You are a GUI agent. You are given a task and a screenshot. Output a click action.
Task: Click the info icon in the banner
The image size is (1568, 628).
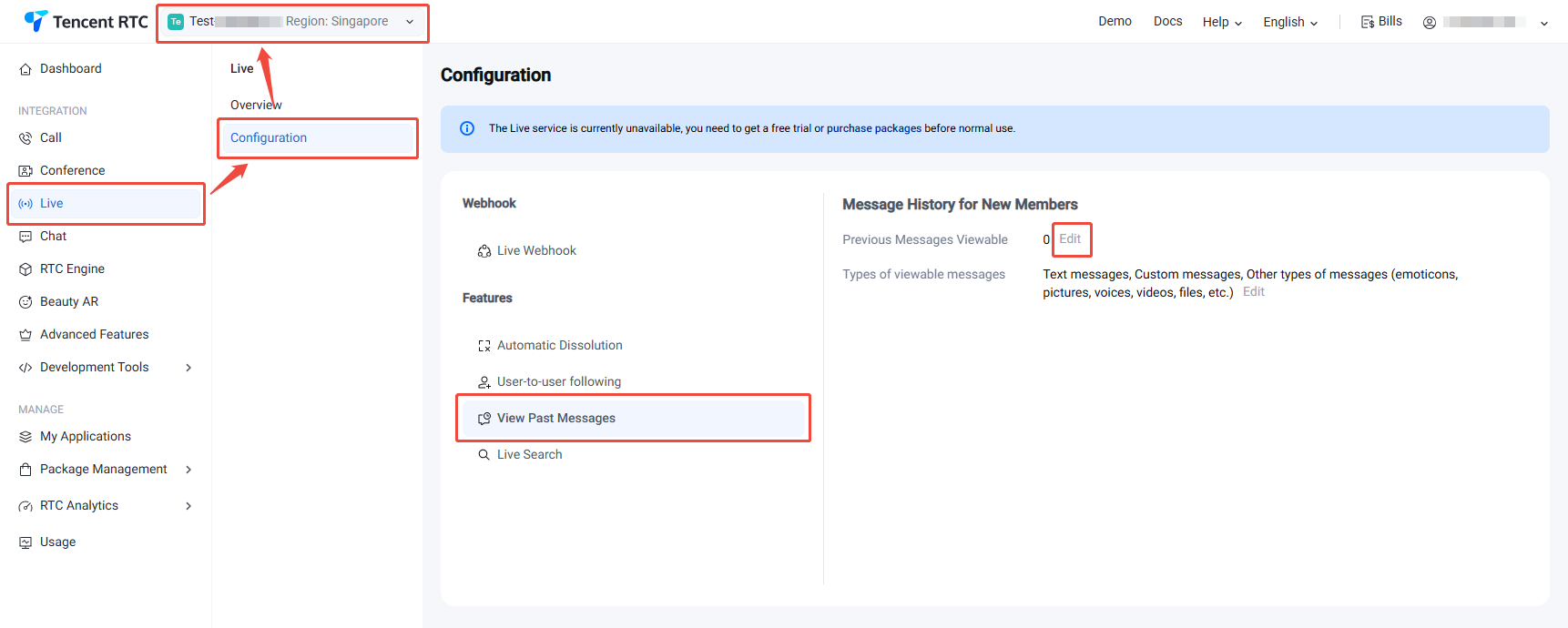(467, 128)
